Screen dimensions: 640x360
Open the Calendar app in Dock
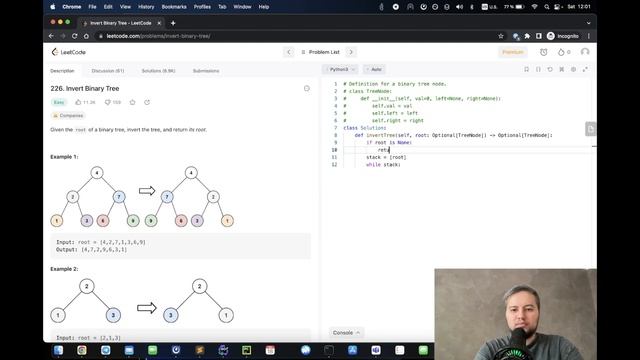(x=270, y=350)
